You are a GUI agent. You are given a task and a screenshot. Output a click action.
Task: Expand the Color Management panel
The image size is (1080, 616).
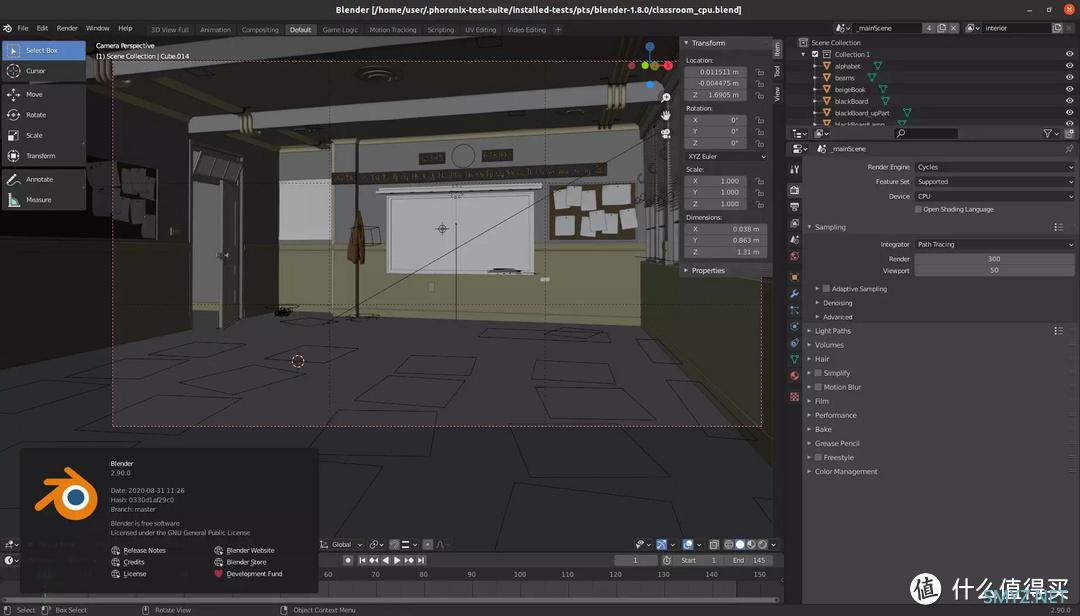pos(845,472)
